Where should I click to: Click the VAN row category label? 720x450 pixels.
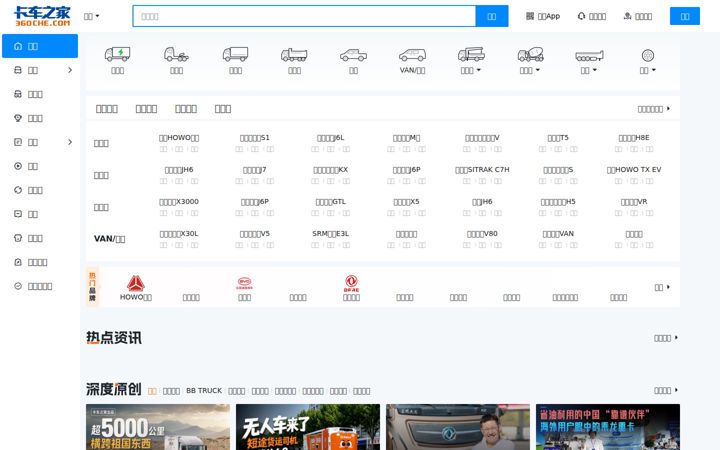tap(109, 239)
